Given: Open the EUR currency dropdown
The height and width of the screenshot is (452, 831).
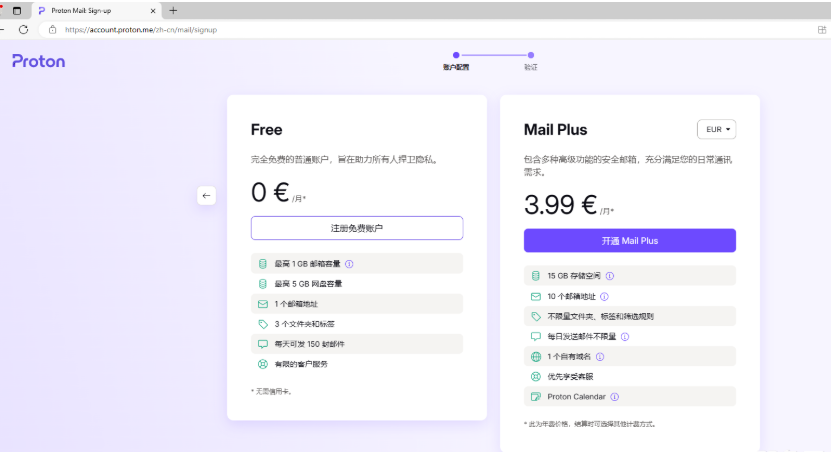Looking at the screenshot, I should [717, 129].
